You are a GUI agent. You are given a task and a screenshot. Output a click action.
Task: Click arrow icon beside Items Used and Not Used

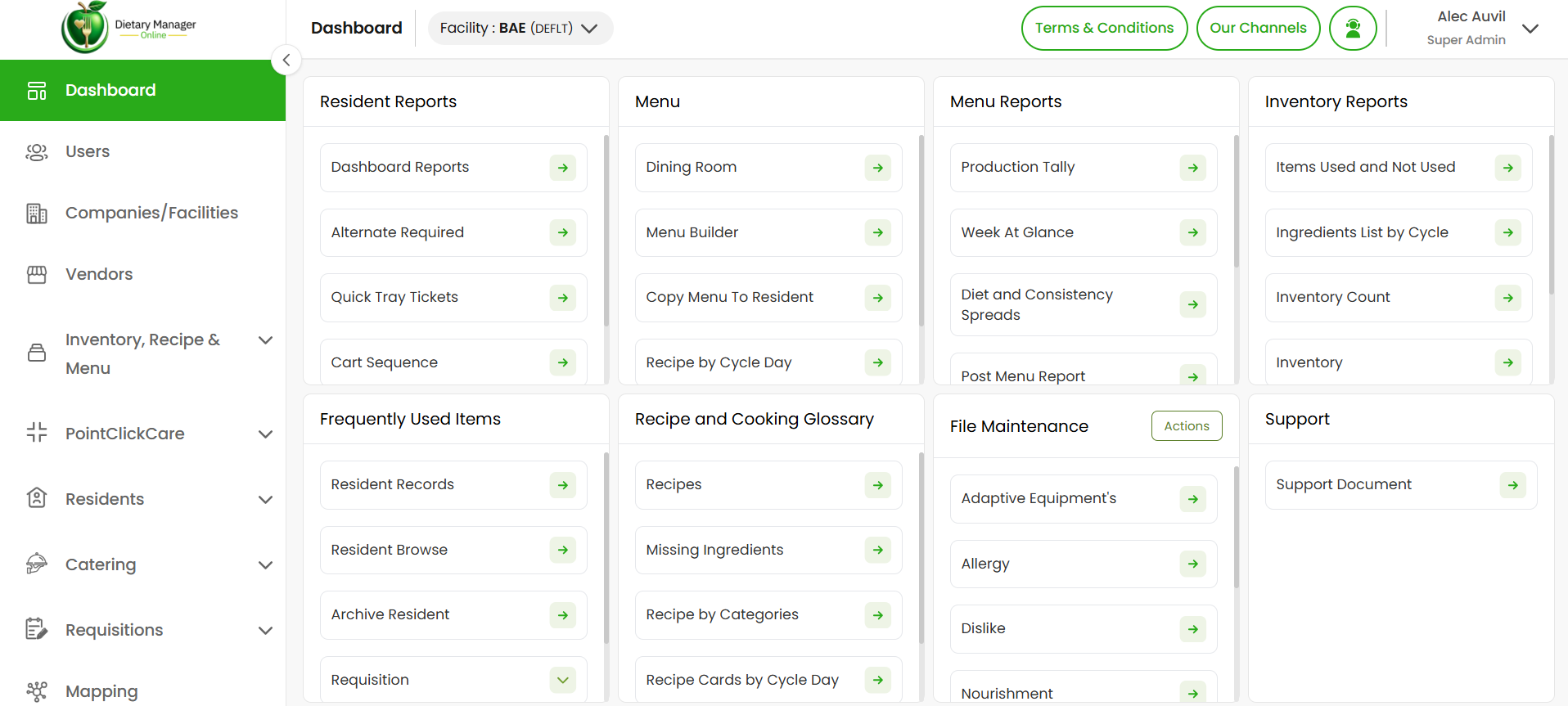pos(1507,168)
